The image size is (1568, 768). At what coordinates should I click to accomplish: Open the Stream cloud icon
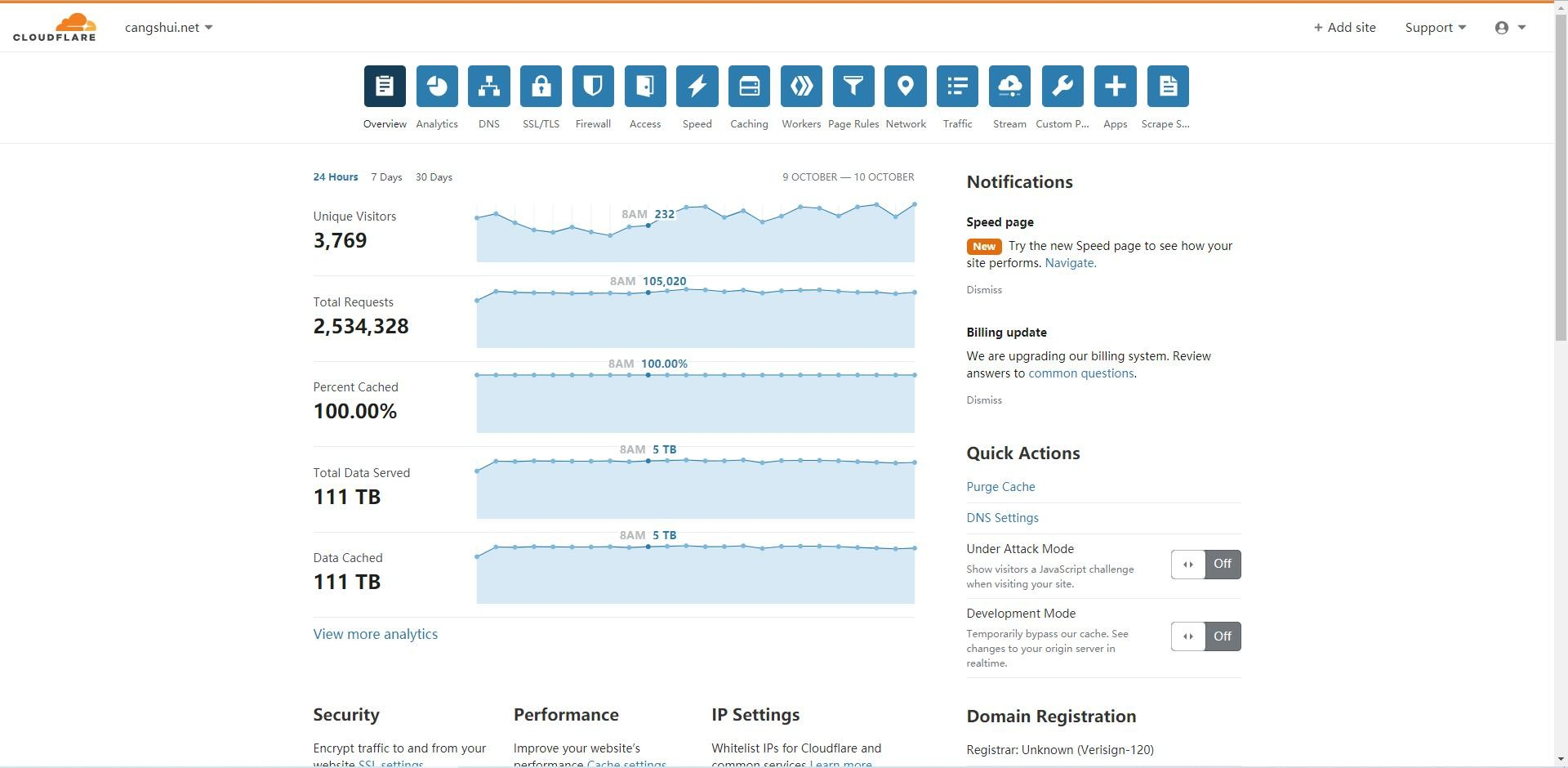1009,86
